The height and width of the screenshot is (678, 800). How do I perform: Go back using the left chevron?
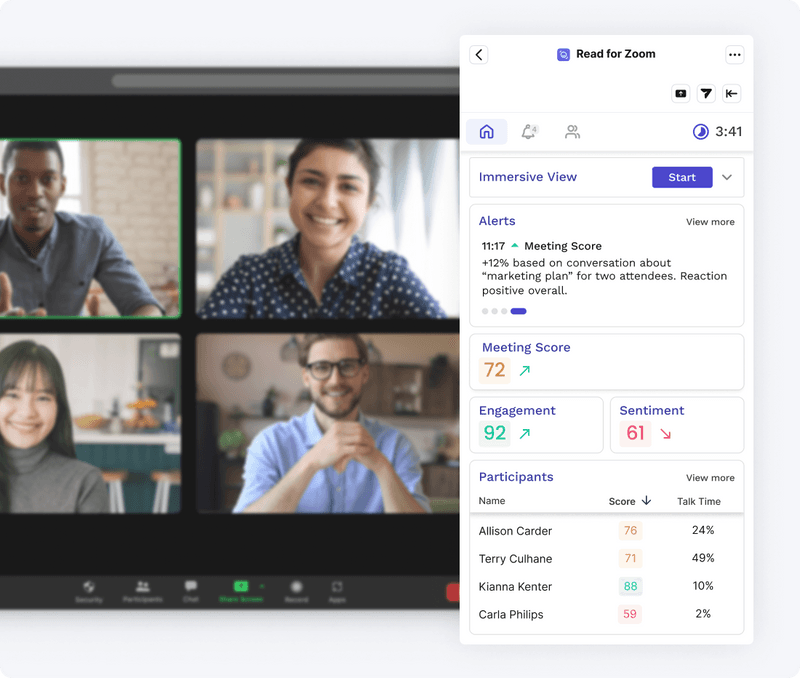click(479, 55)
